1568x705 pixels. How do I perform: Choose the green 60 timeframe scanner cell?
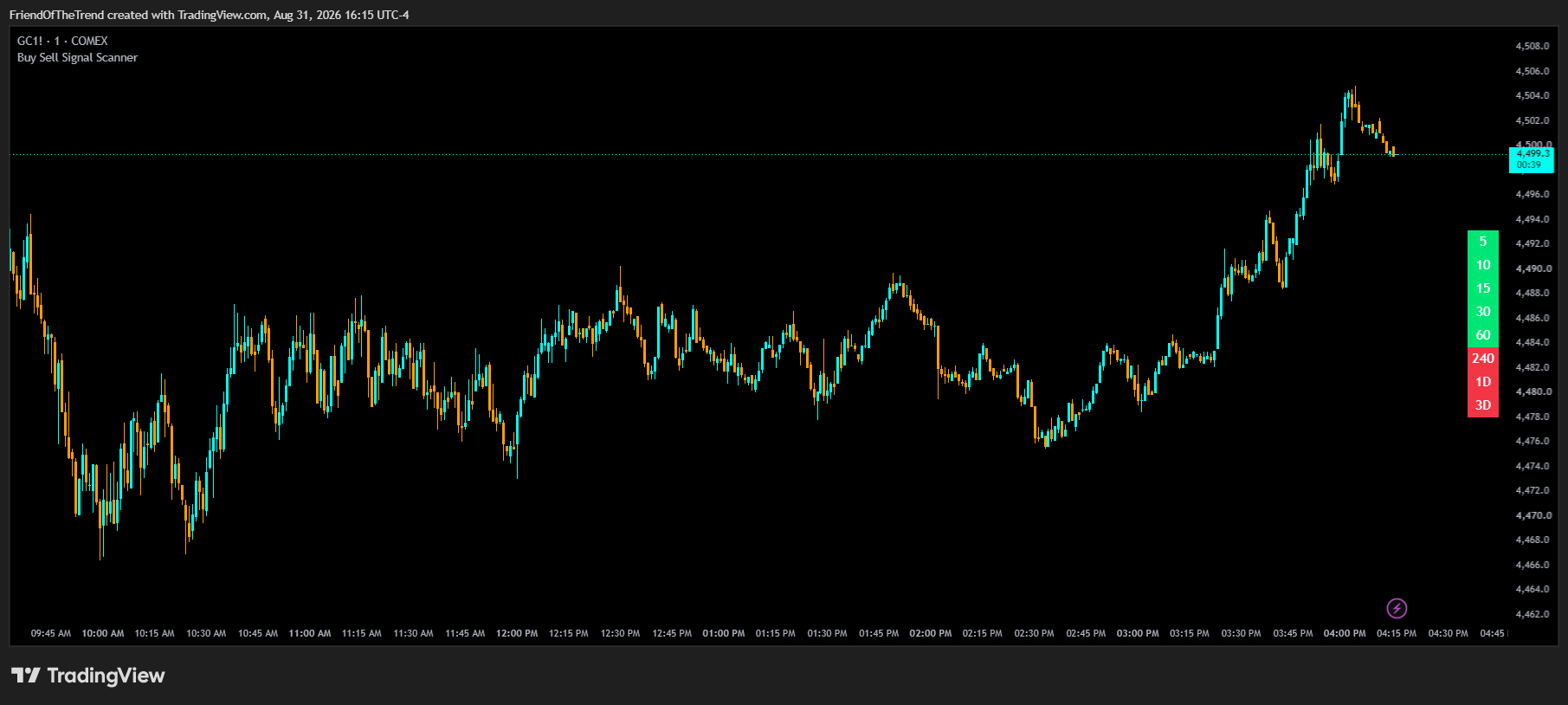click(1483, 335)
